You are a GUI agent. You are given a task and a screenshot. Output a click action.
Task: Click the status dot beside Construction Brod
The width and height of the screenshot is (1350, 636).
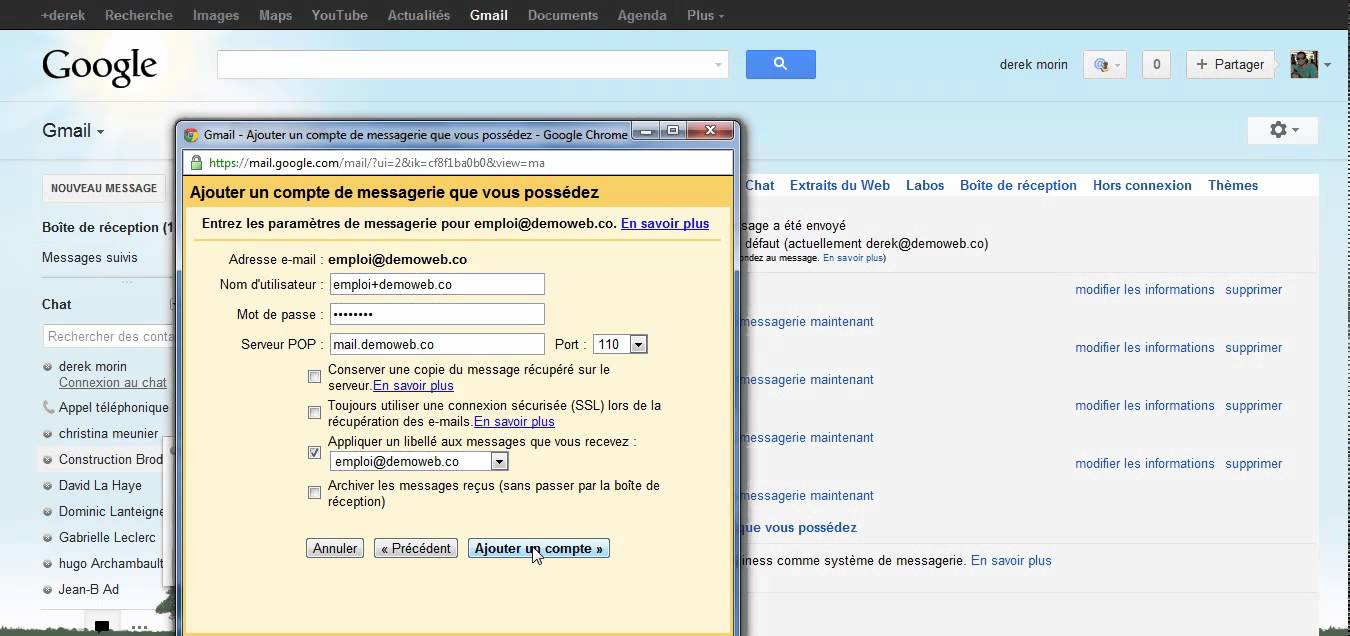click(48, 460)
